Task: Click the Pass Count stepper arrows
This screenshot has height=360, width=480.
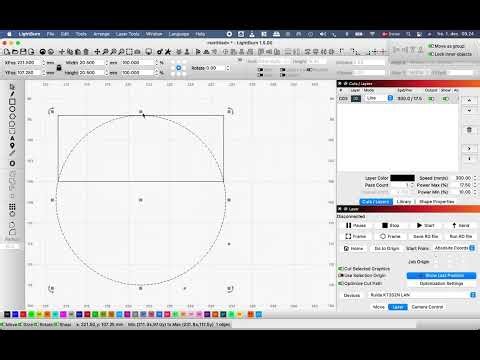Action: click(x=412, y=185)
